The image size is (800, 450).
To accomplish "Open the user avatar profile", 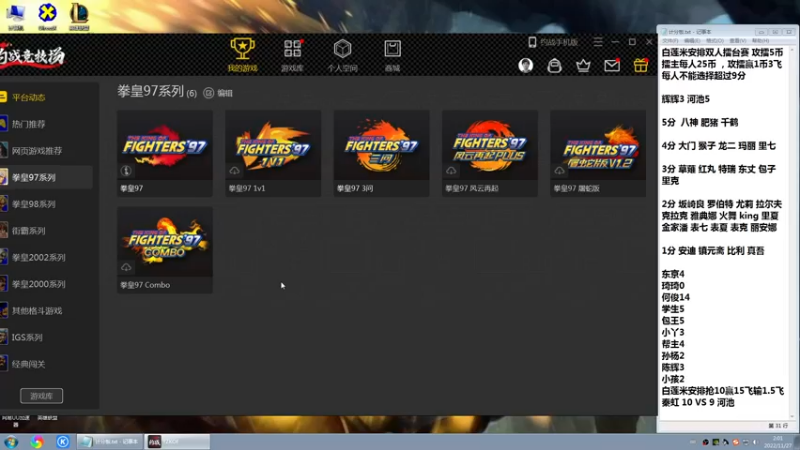I will click(526, 65).
